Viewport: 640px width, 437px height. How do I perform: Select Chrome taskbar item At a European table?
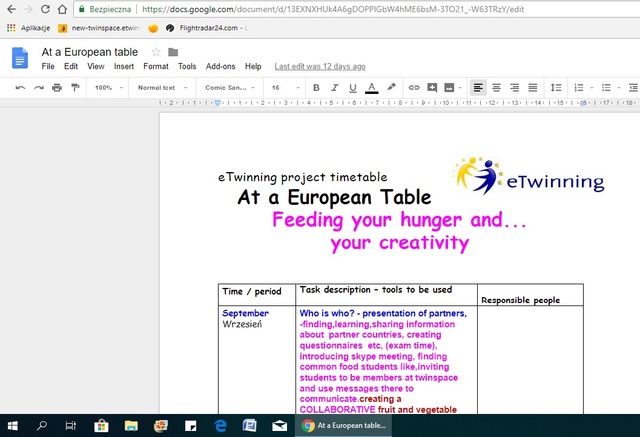tap(343, 426)
